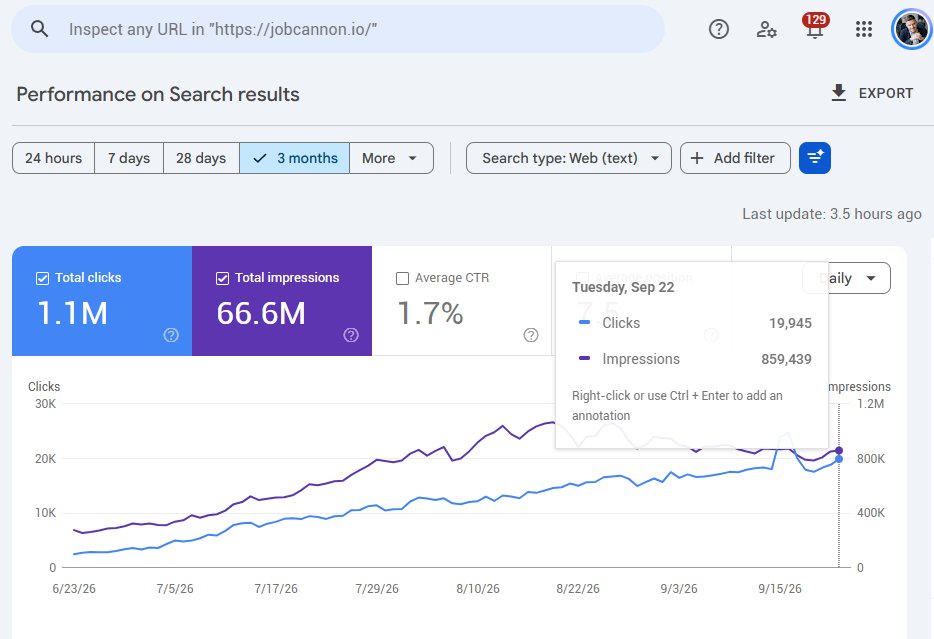Image resolution: width=934 pixels, height=639 pixels.
Task: Select the 7 days range
Action: (129, 158)
